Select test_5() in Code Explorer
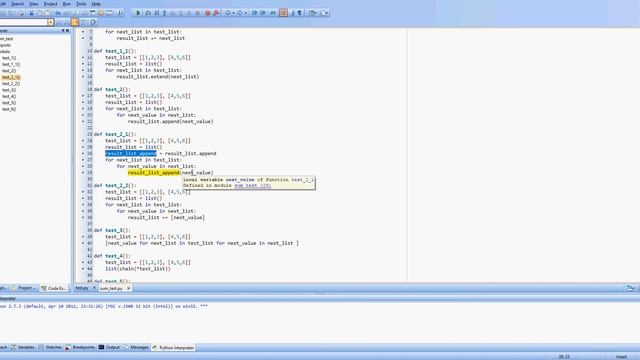 [x=9, y=103]
